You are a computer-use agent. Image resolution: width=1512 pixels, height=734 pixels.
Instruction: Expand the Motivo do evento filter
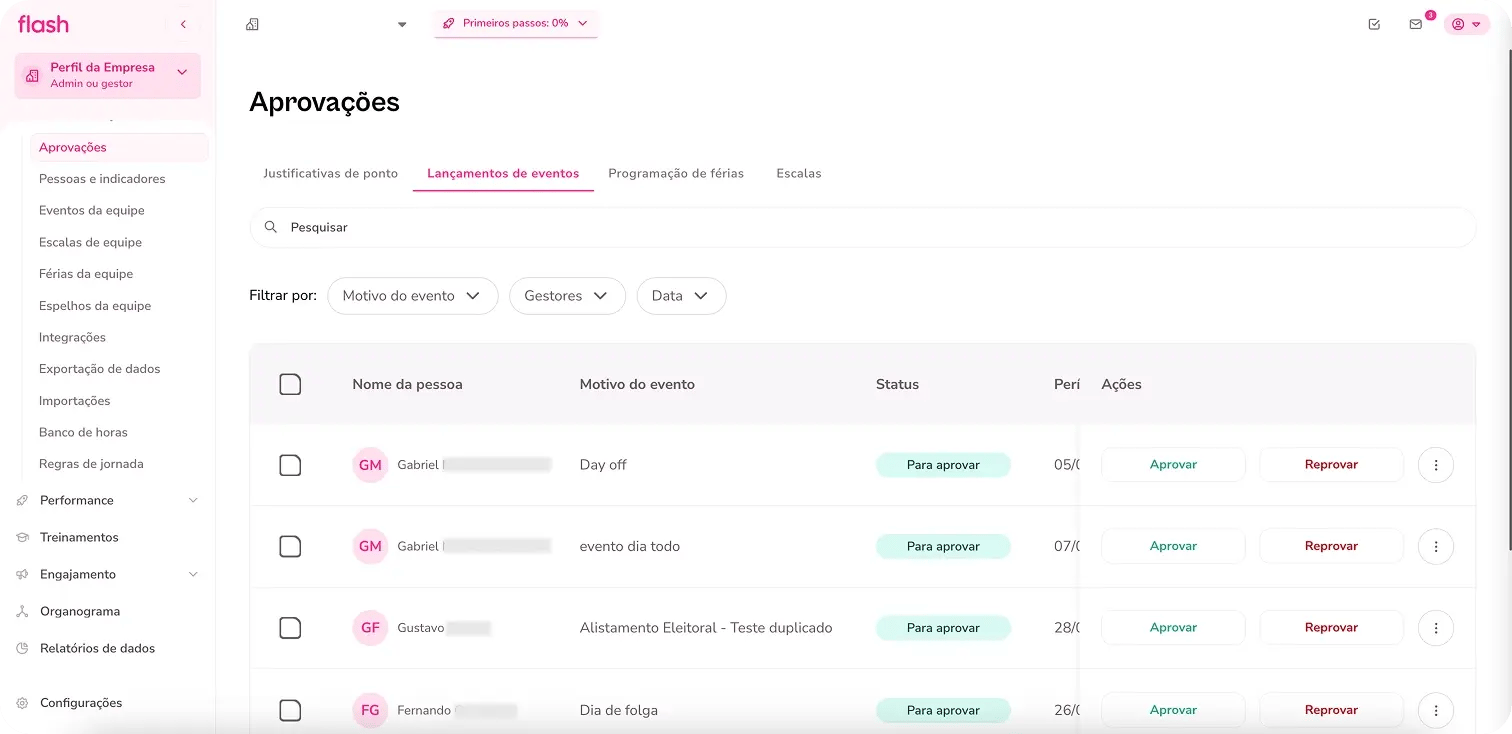tap(412, 296)
